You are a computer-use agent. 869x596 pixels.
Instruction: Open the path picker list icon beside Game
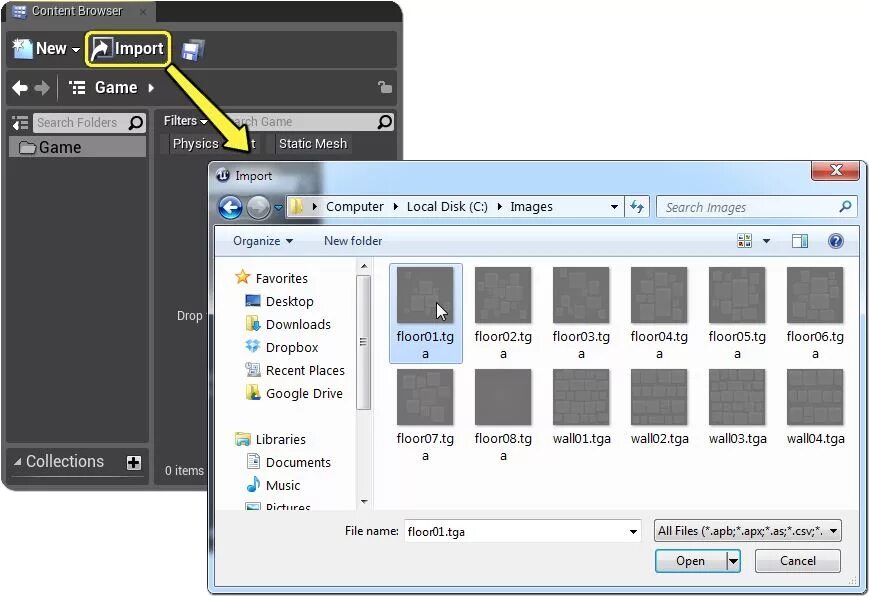coord(77,88)
